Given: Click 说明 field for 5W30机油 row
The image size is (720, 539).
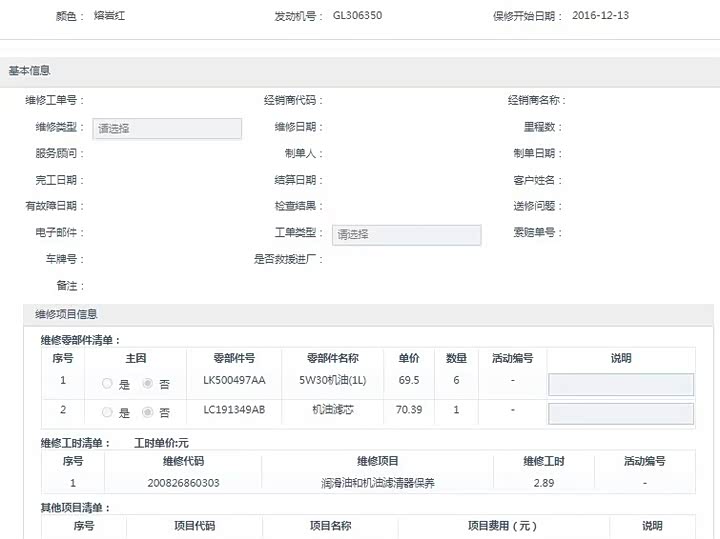Looking at the screenshot, I should (620, 385).
